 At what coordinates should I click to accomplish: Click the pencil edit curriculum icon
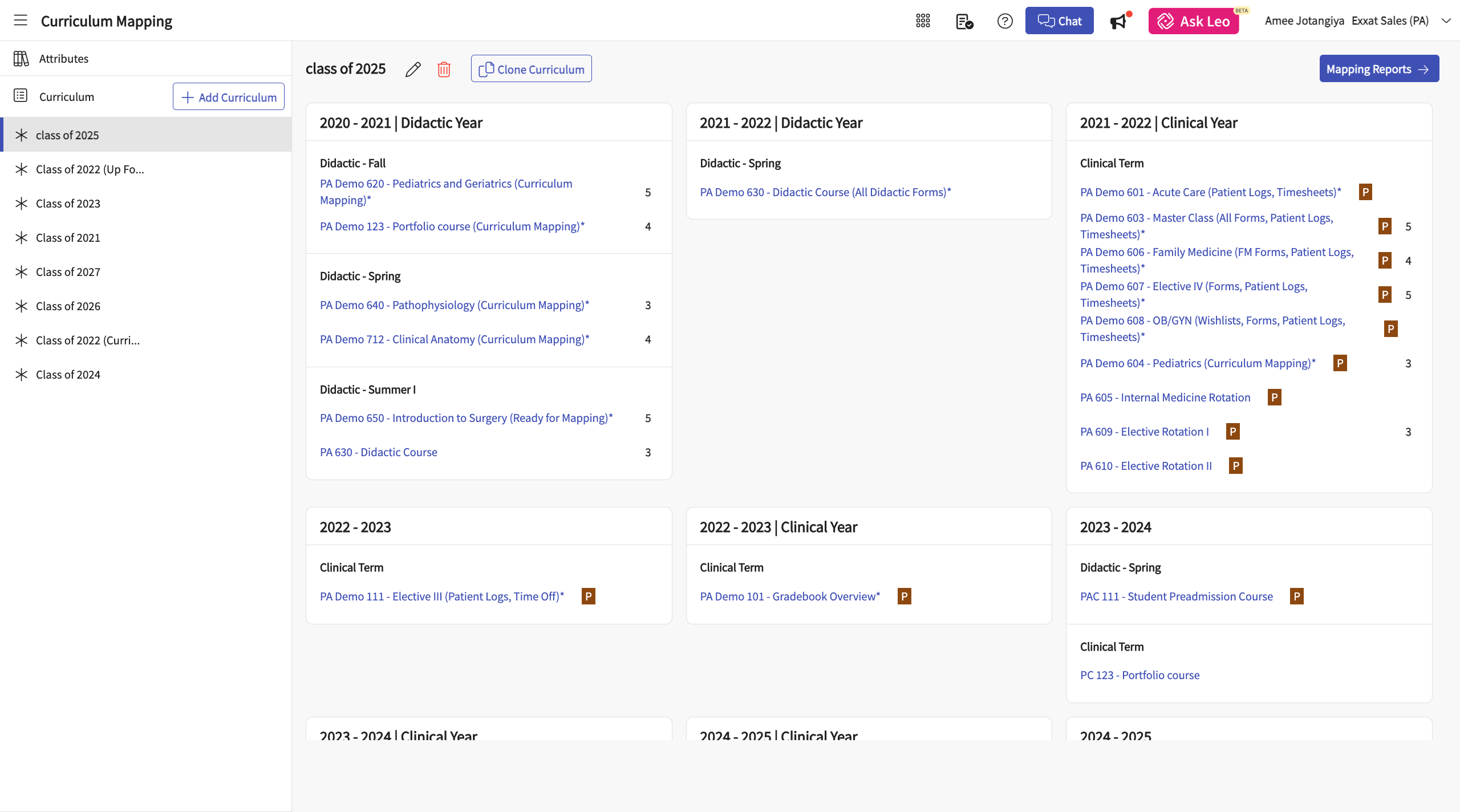pos(413,70)
